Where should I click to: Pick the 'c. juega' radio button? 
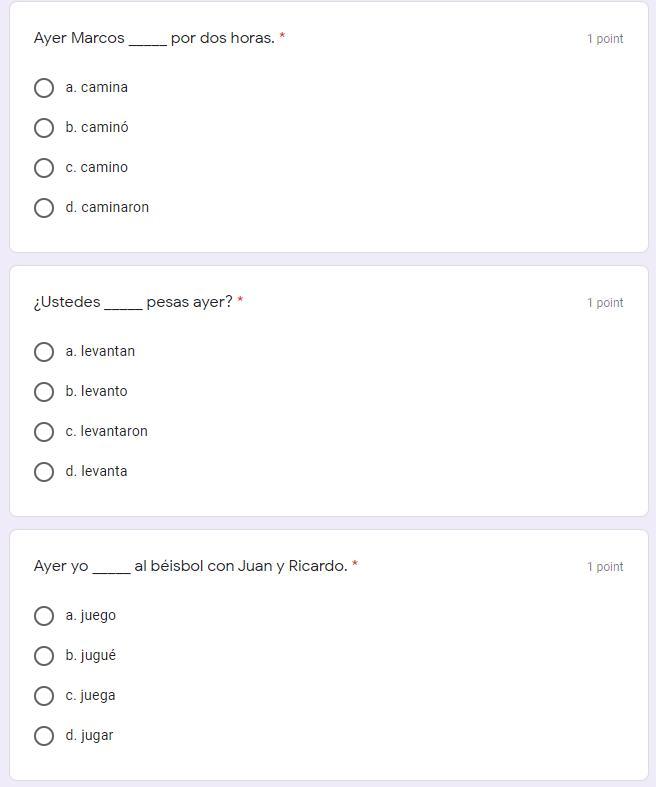(44, 696)
